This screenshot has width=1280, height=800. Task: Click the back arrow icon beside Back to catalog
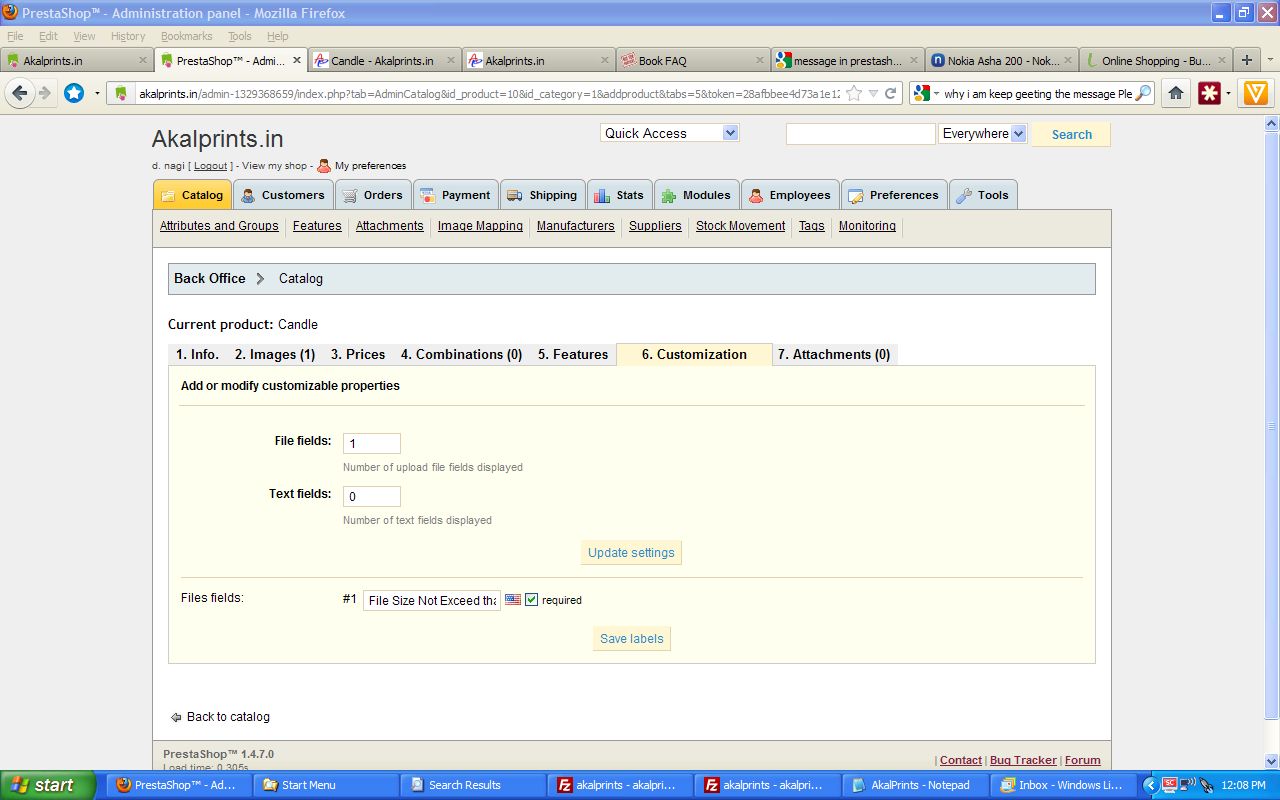(176, 717)
